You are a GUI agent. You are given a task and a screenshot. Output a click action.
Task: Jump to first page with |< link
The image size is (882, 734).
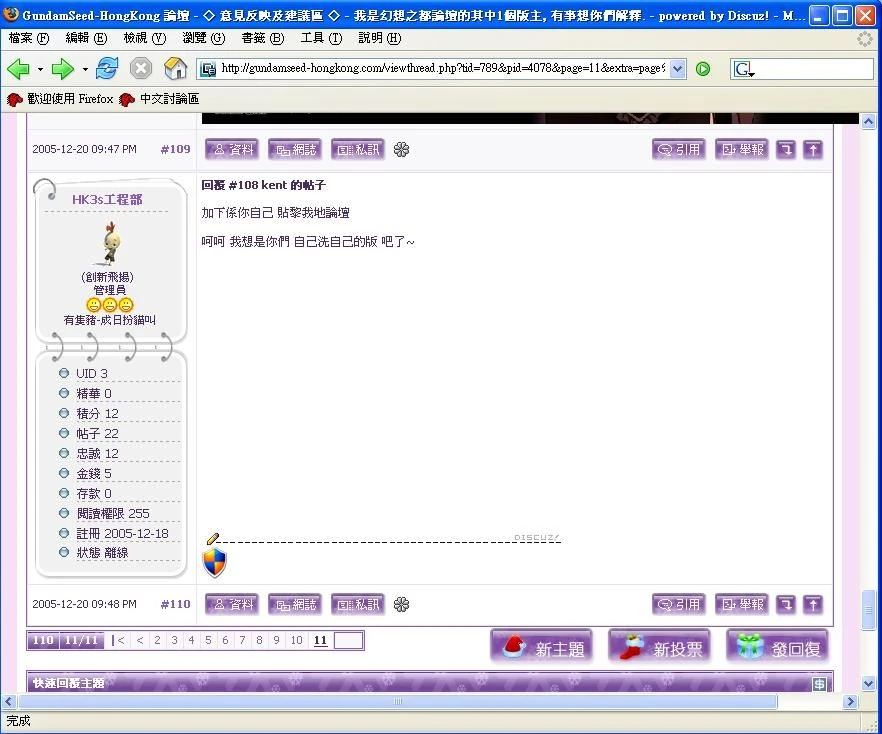click(118, 640)
